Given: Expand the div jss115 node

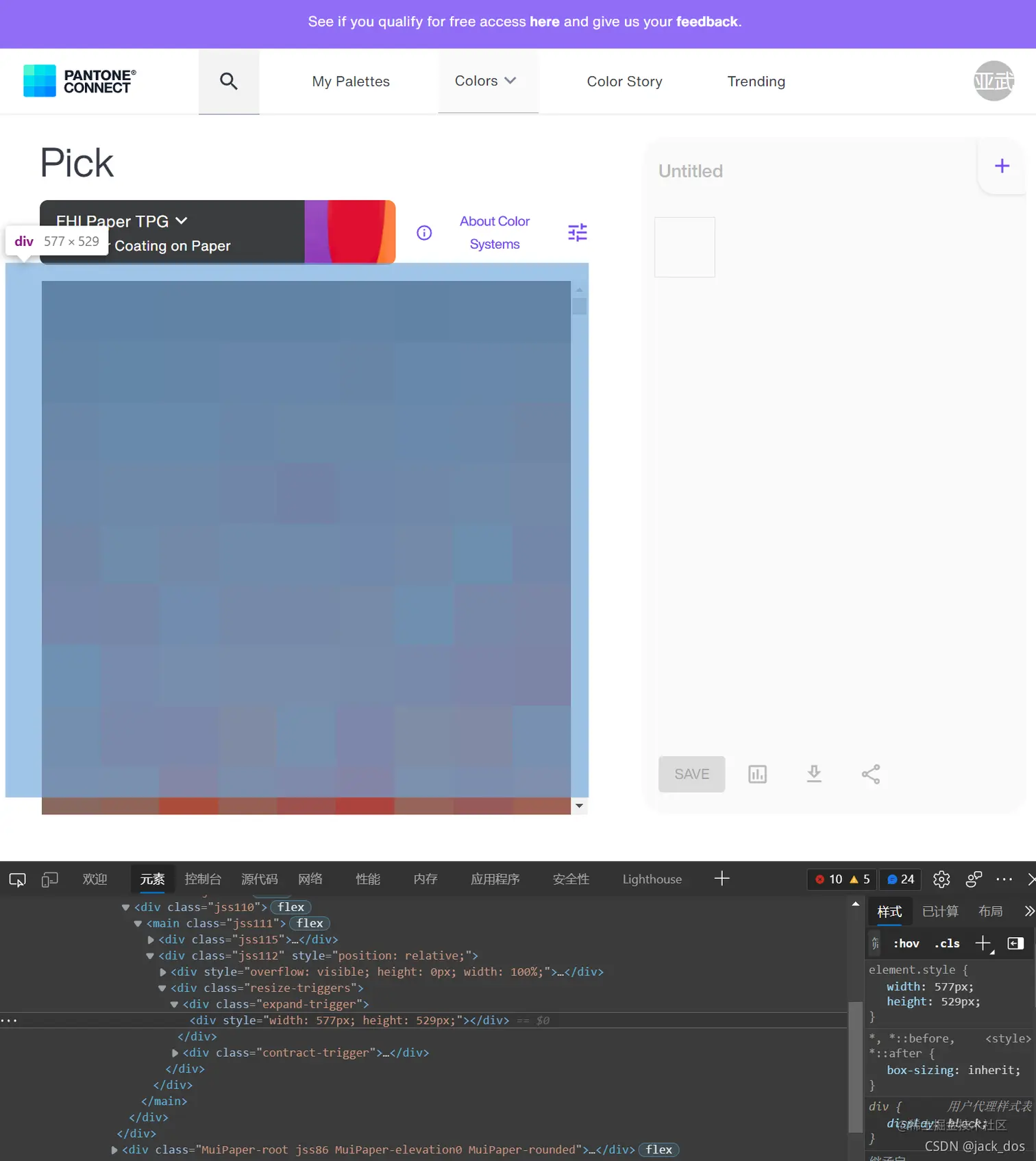Looking at the screenshot, I should [x=151, y=940].
